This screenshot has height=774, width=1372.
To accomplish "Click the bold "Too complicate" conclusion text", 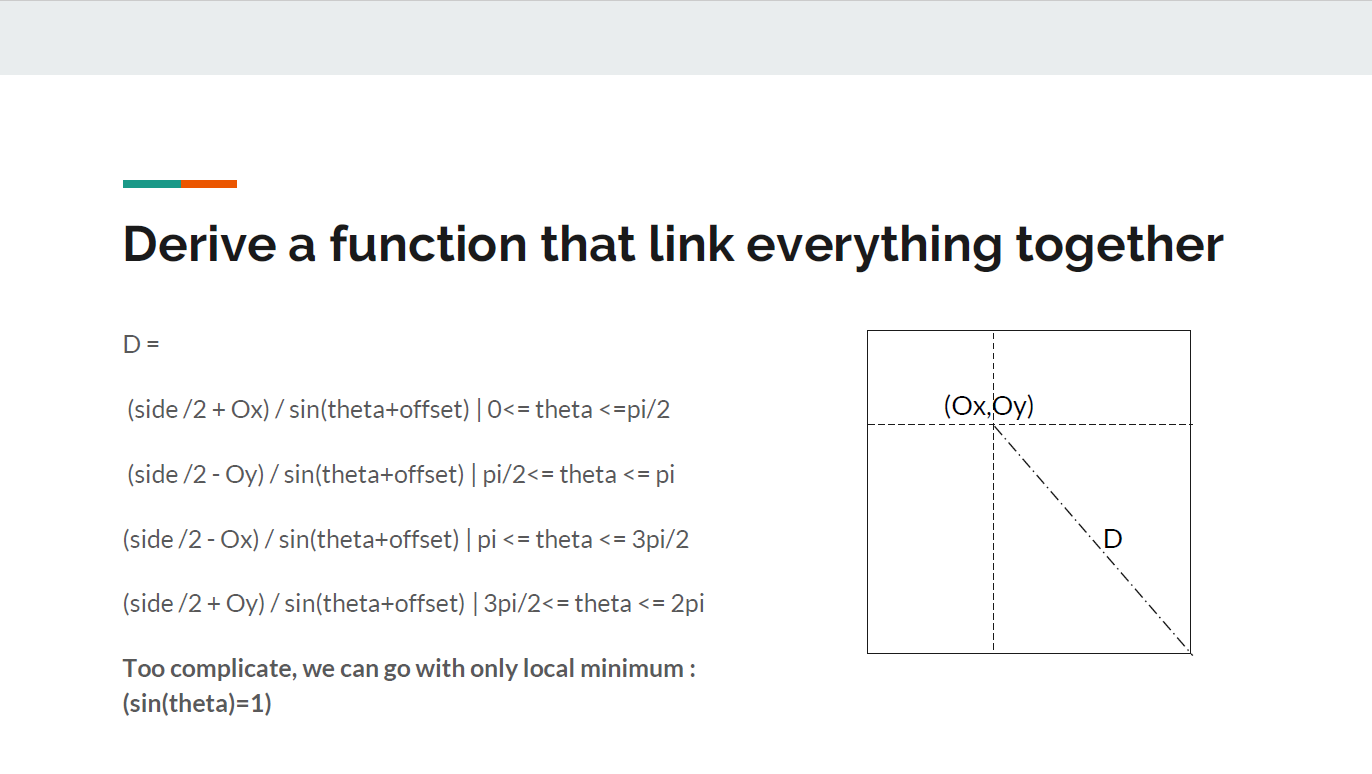I will [409, 668].
